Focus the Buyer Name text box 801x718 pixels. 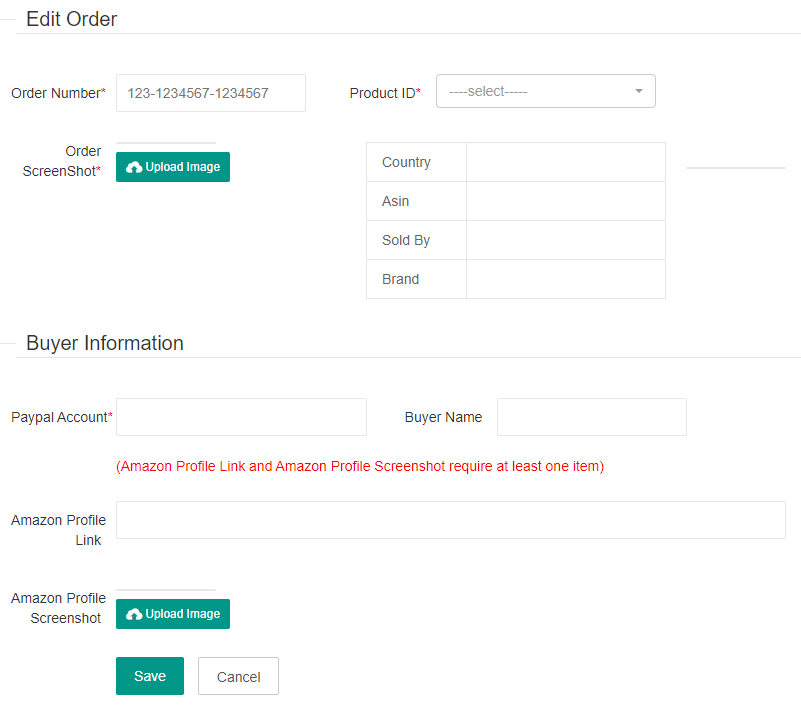pos(592,417)
